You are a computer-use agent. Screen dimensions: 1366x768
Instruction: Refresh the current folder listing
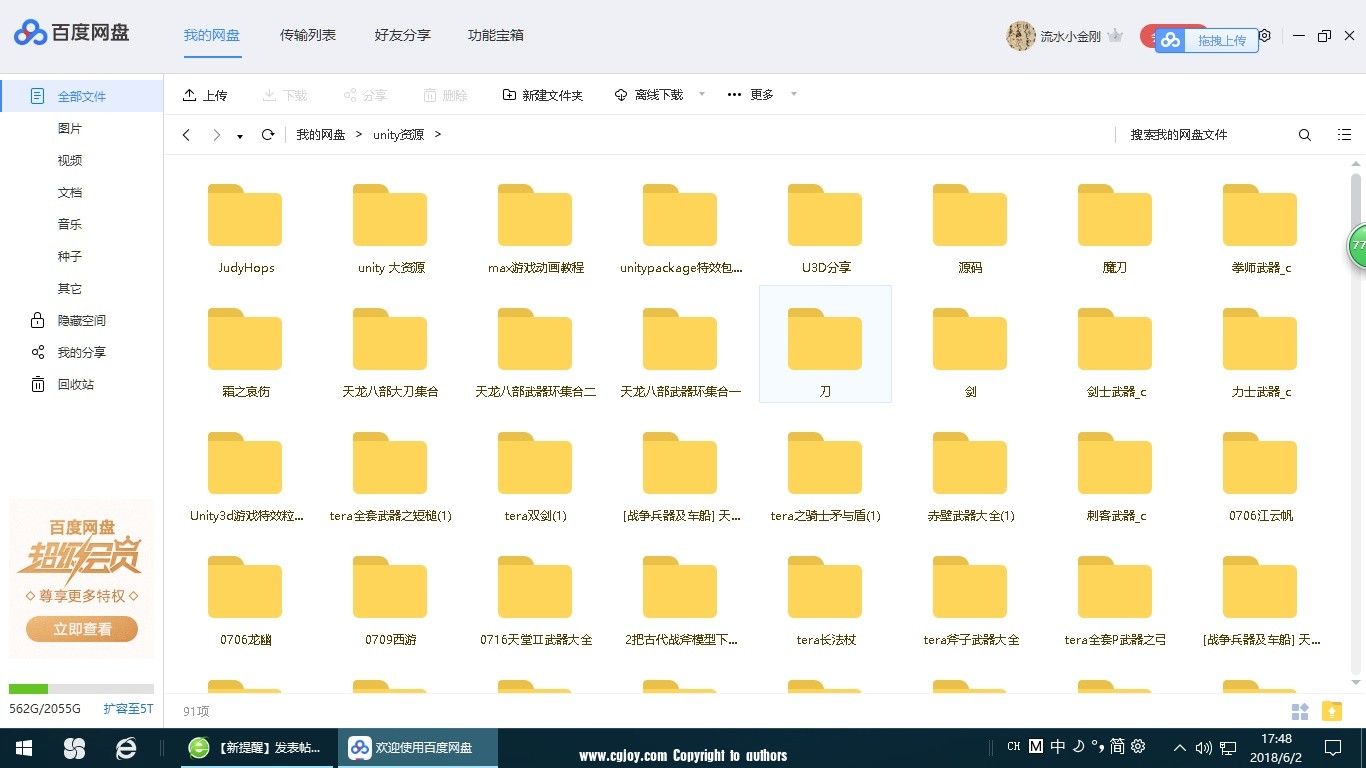point(268,135)
